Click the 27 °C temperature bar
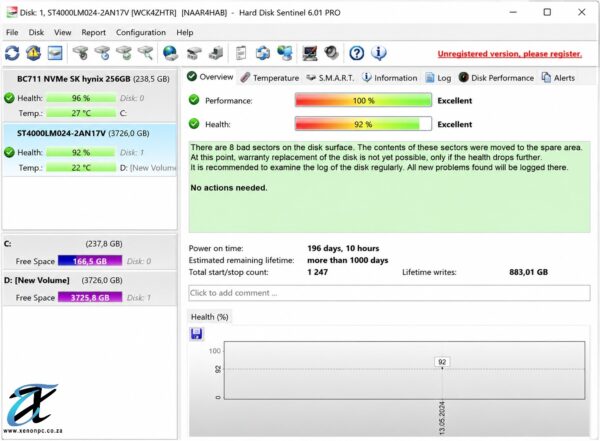 click(x=81, y=113)
